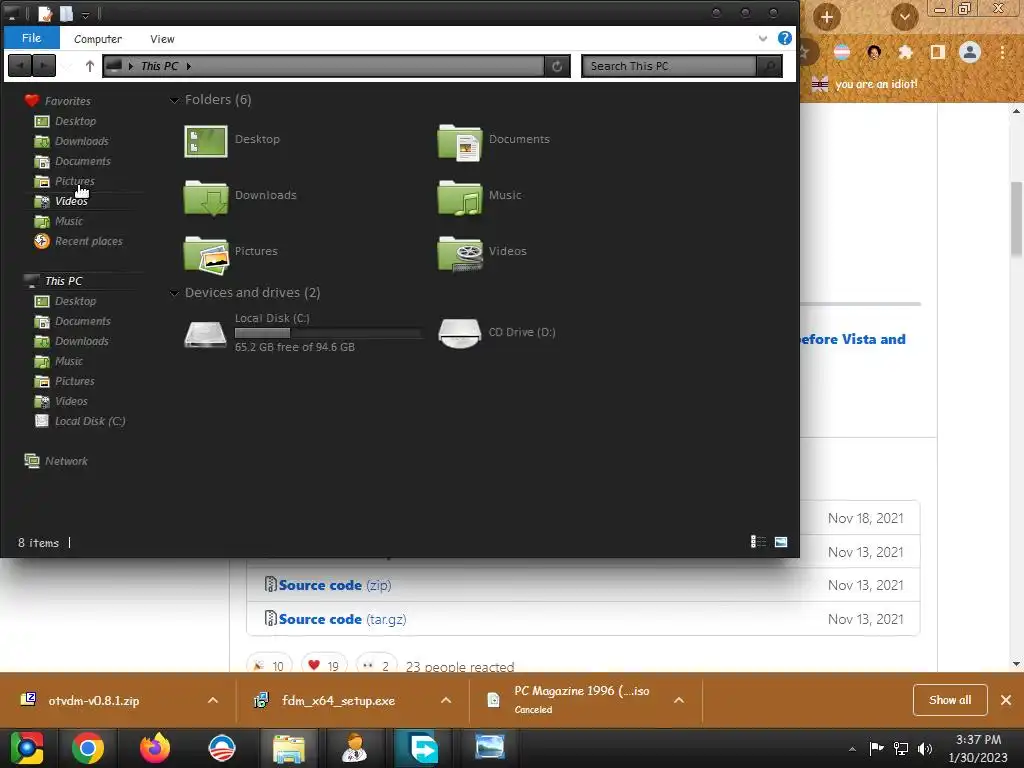This screenshot has width=1024, height=768.
Task: Select Local Disk (C:) drive icon
Action: (205, 333)
